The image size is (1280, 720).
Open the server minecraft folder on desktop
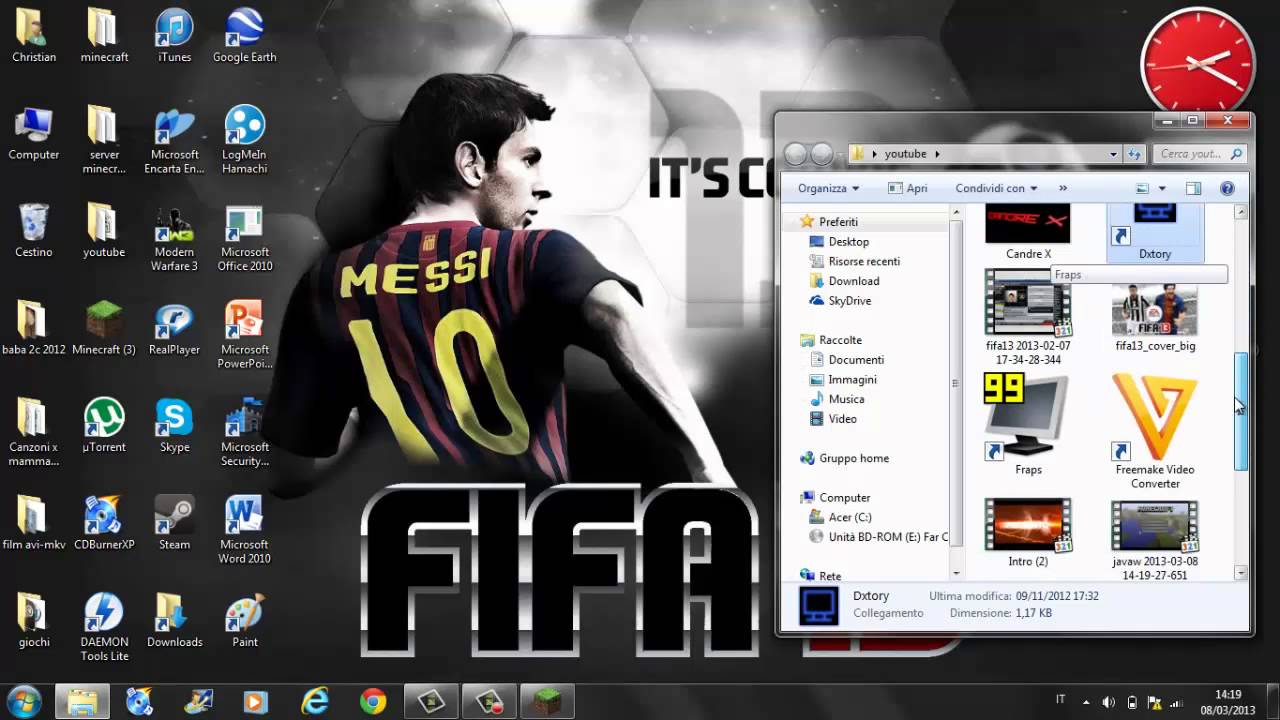point(104,139)
